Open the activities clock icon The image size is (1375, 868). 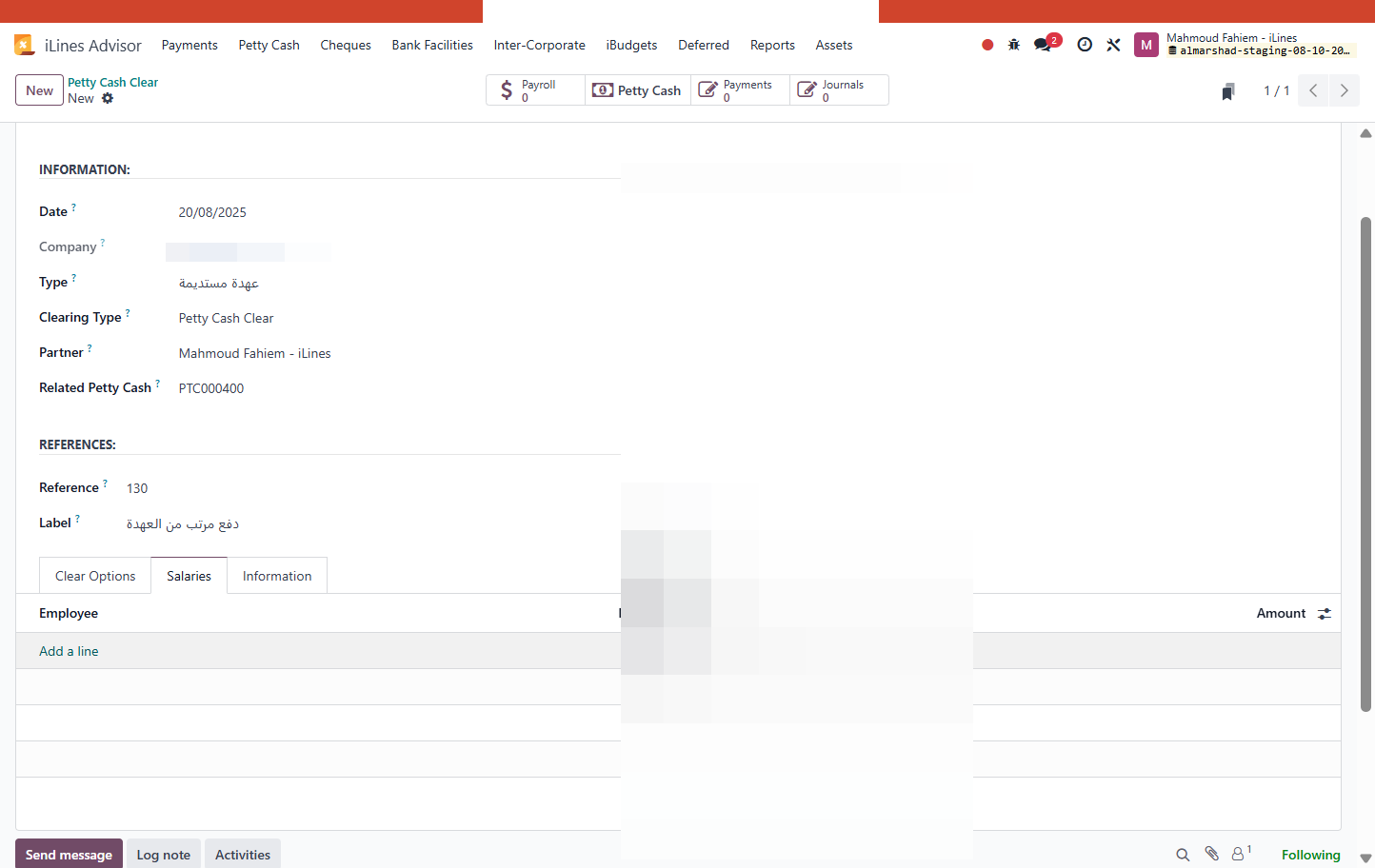[1085, 45]
